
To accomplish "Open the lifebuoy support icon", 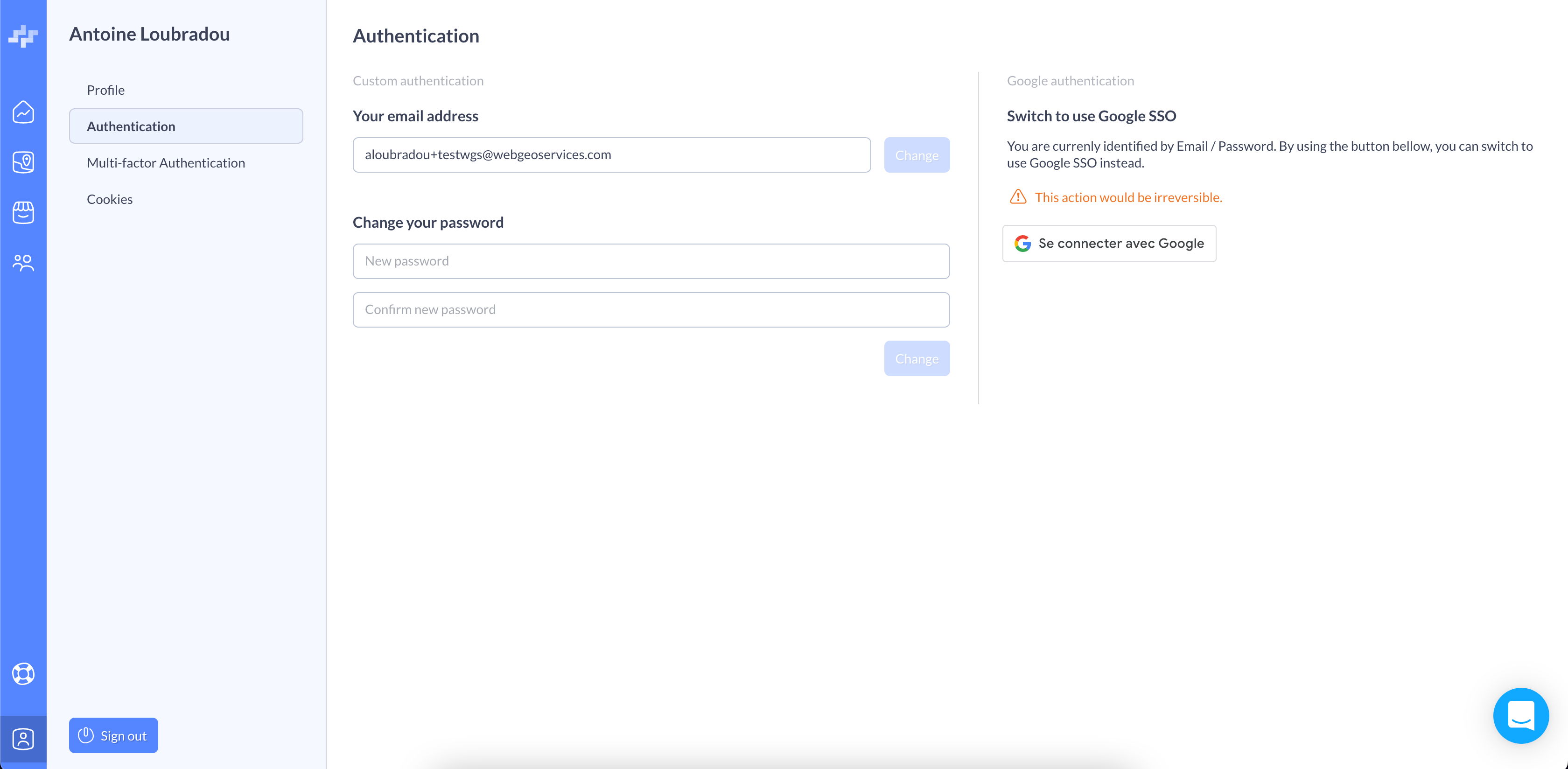I will [x=23, y=673].
